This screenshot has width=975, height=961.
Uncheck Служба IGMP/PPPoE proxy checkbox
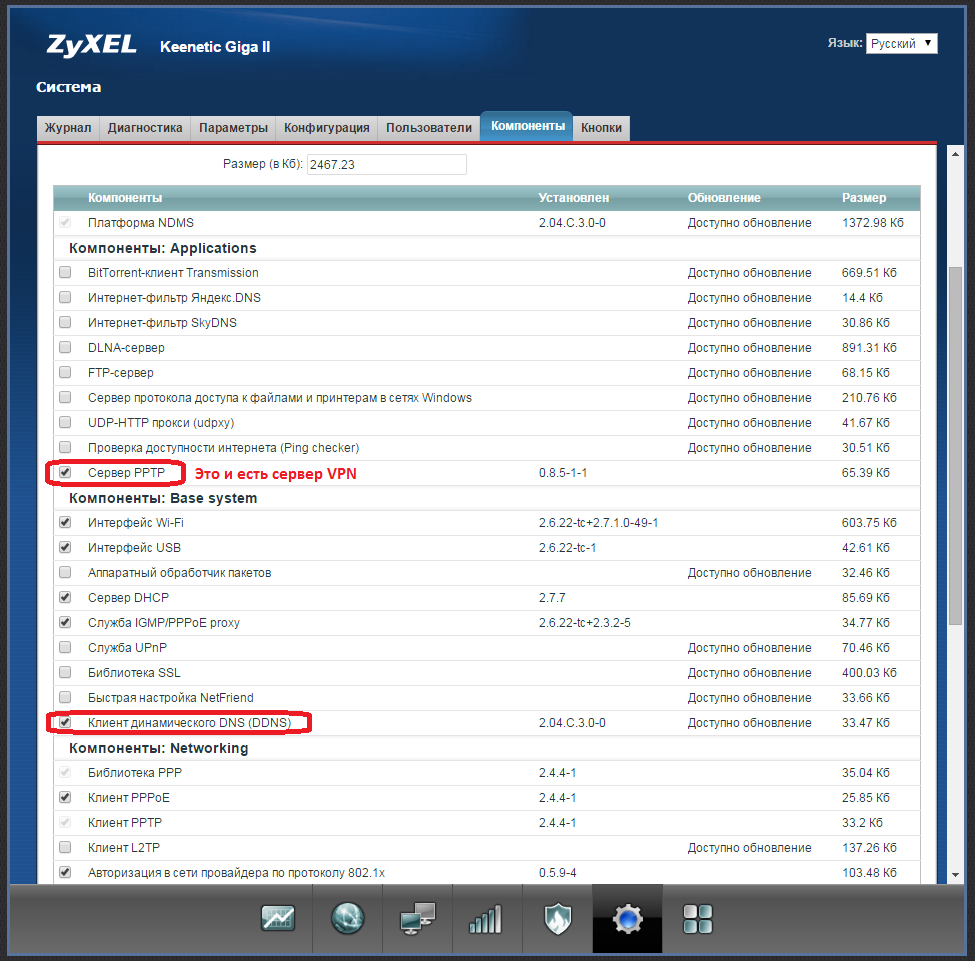[65, 622]
